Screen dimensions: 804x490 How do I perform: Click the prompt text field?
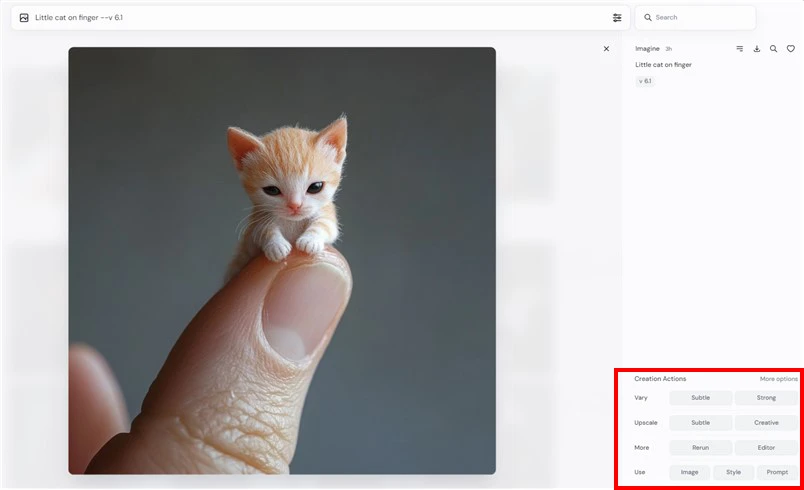318,17
